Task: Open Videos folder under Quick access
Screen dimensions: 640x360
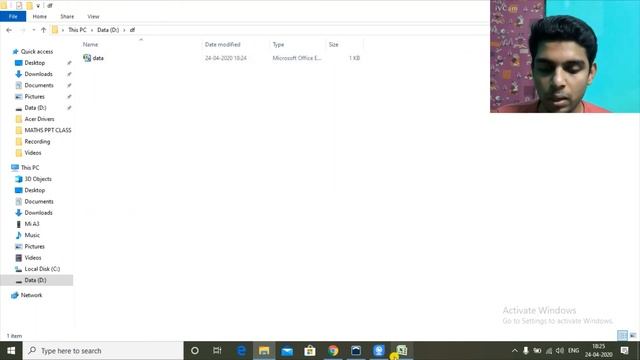Action: point(33,153)
